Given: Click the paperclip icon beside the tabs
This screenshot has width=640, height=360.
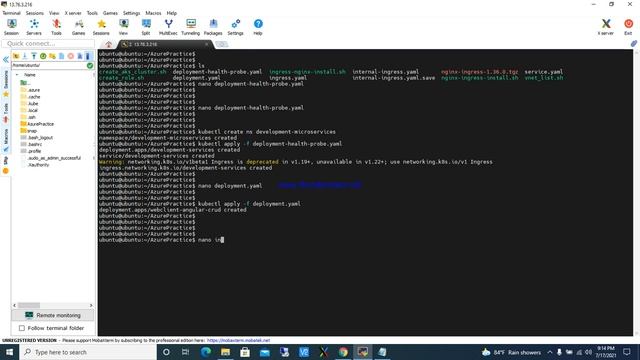Looking at the screenshot, I should click(633, 44).
